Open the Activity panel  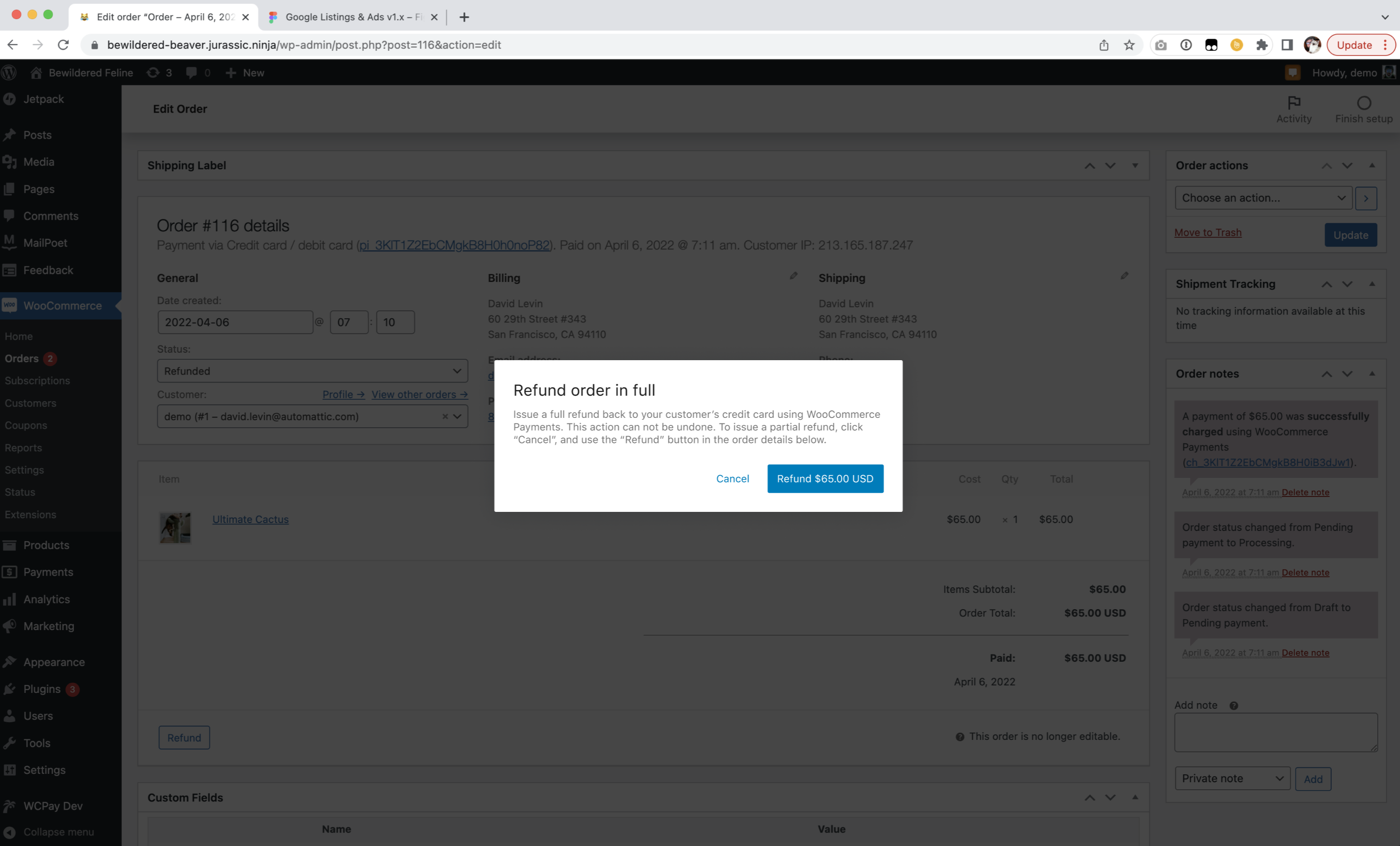1294,109
